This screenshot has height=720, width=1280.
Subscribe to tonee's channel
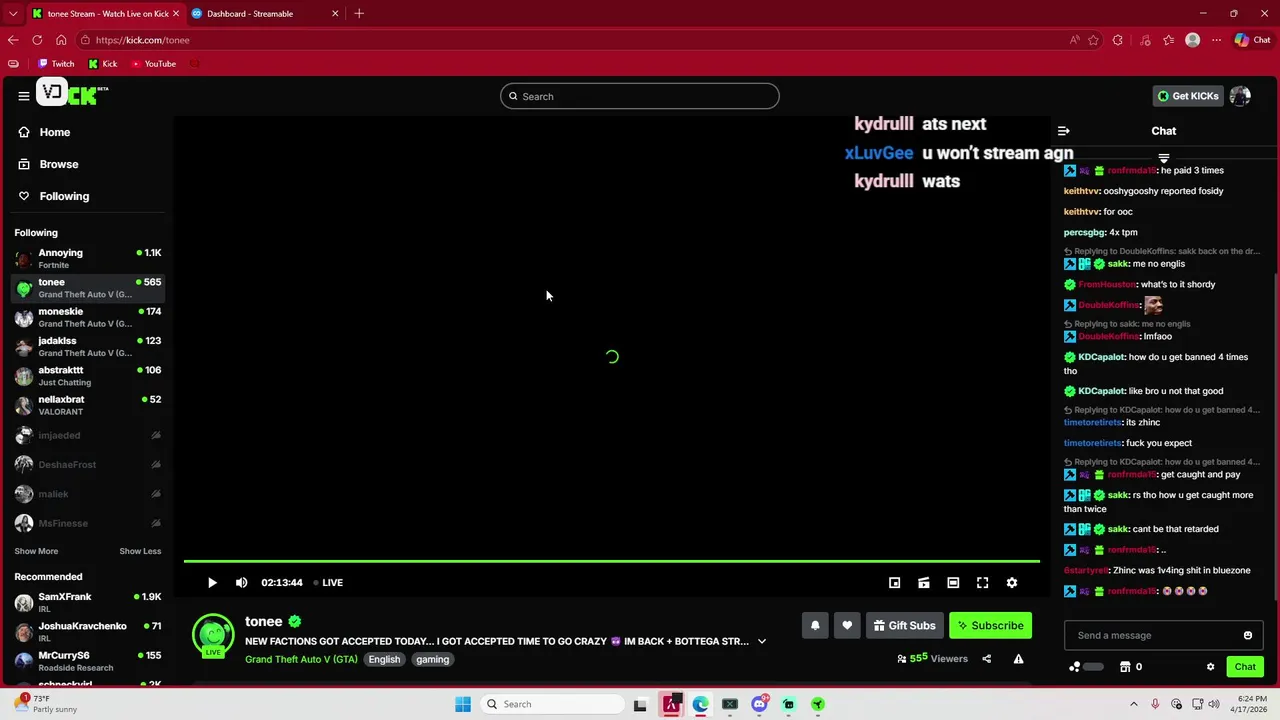tap(990, 626)
